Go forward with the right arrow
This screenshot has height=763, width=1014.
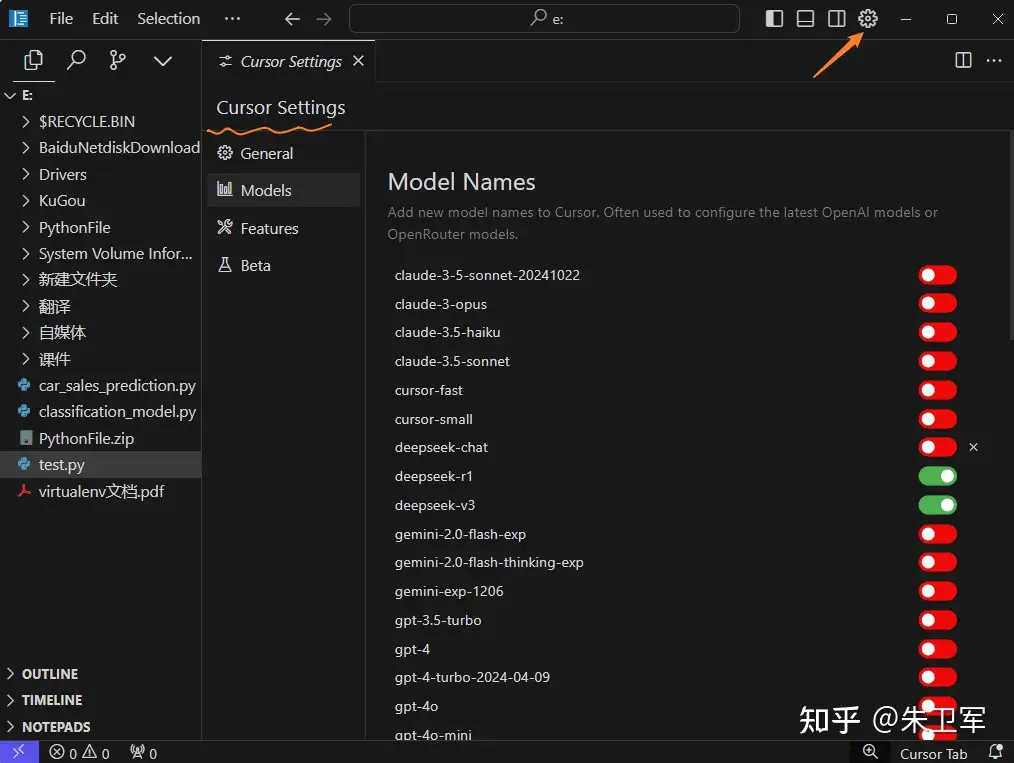pos(323,19)
